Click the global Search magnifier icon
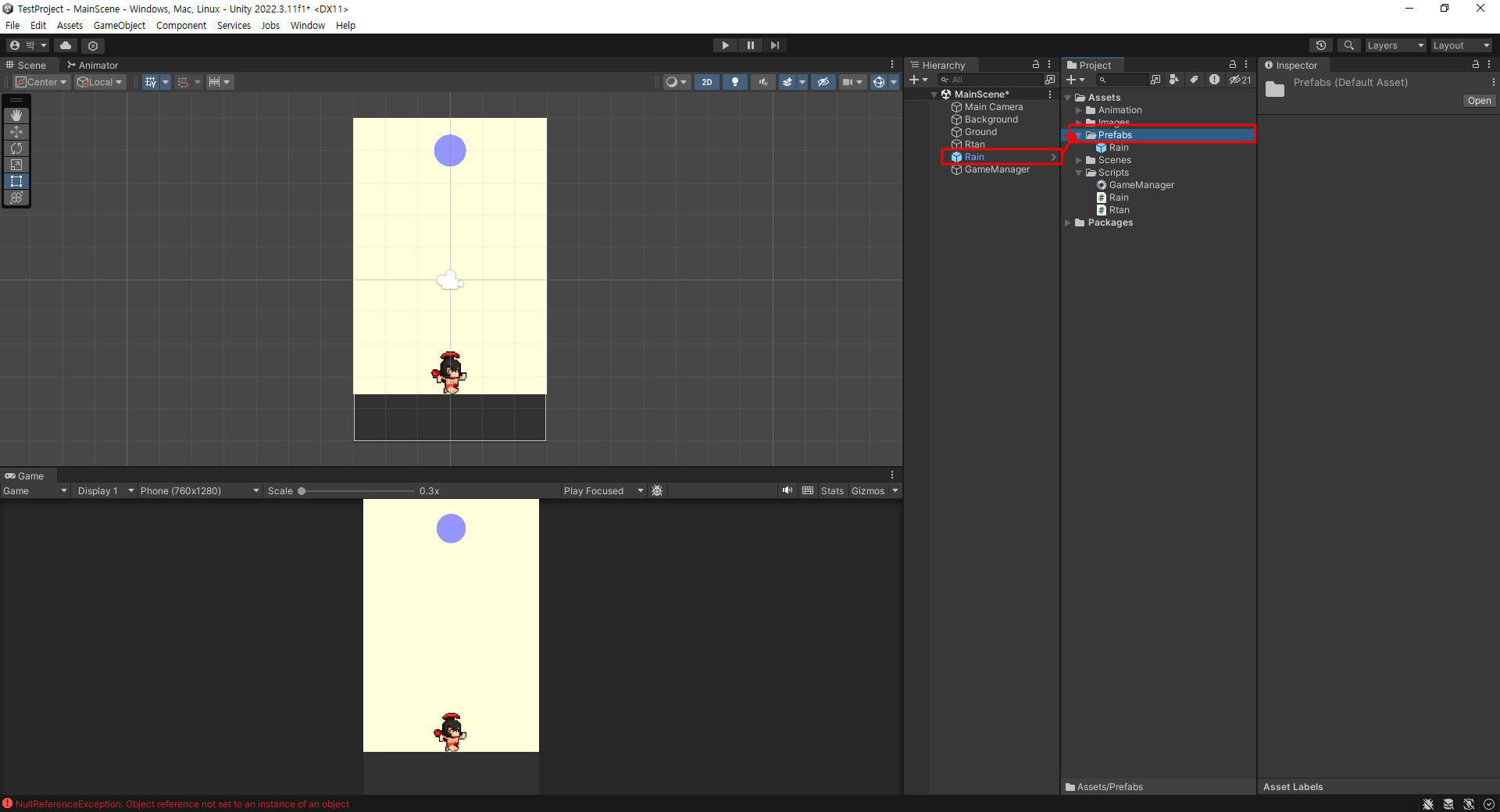This screenshot has width=1500, height=812. click(x=1348, y=45)
